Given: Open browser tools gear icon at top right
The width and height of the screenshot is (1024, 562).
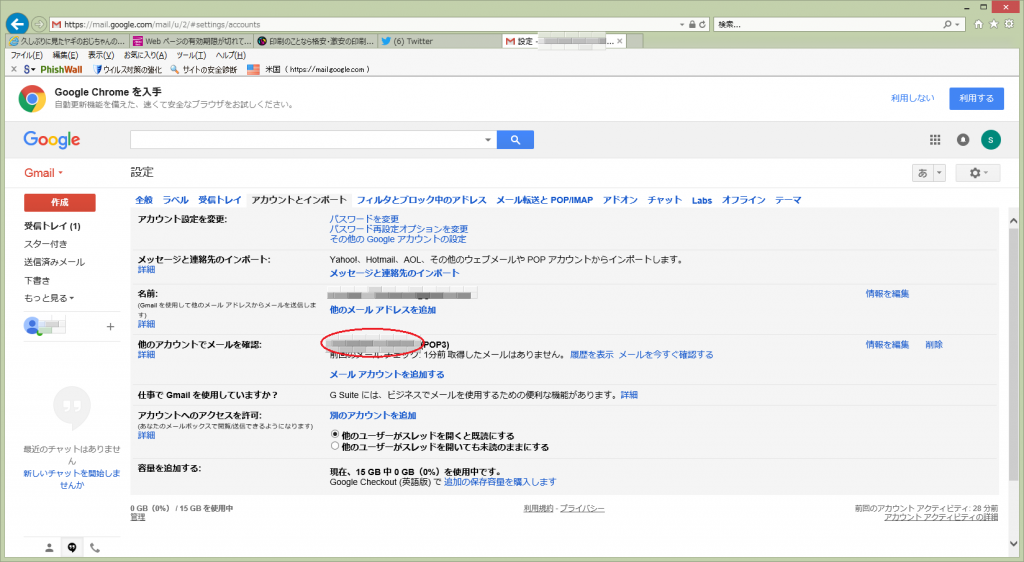Looking at the screenshot, I should tap(1009, 24).
